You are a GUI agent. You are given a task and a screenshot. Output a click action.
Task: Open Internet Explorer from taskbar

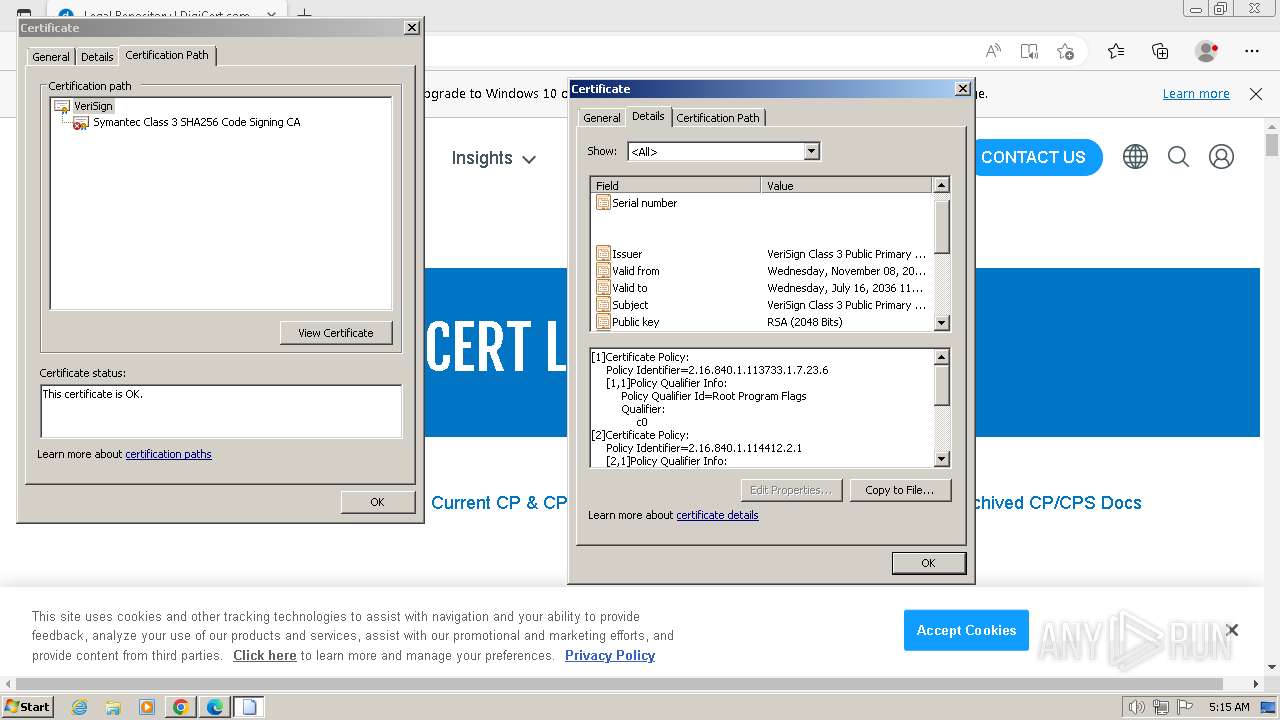pyautogui.click(x=79, y=707)
